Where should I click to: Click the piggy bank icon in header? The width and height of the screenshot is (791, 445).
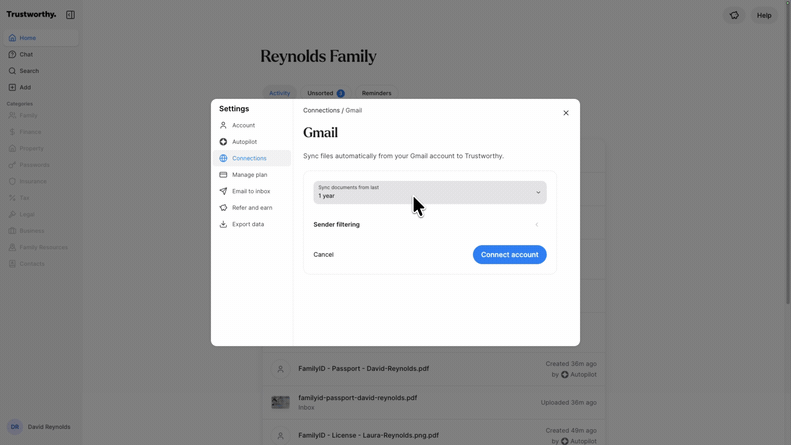[x=734, y=15]
